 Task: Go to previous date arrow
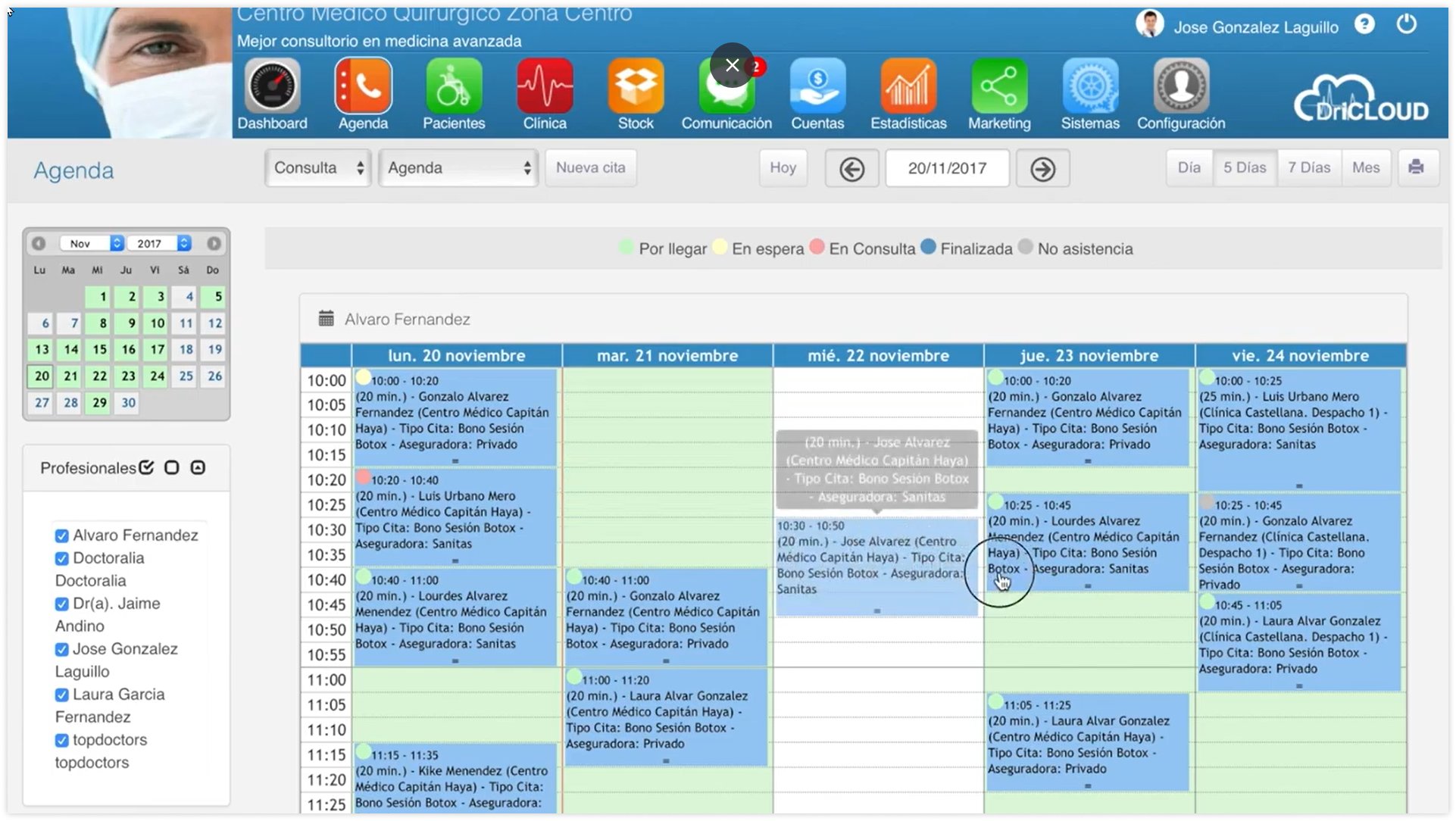coord(851,168)
